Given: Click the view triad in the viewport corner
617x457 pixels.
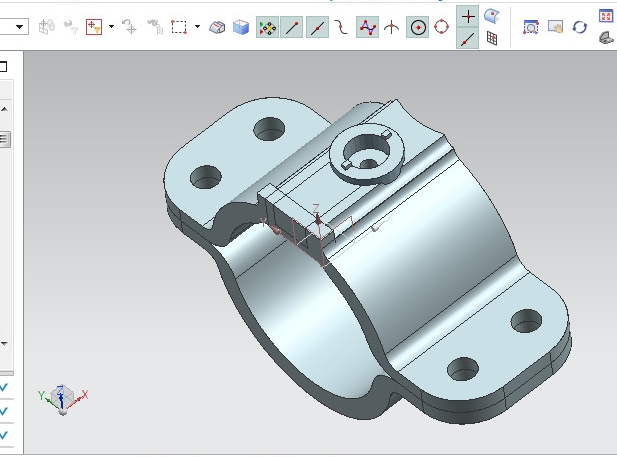Looking at the screenshot, I should 63,399.
